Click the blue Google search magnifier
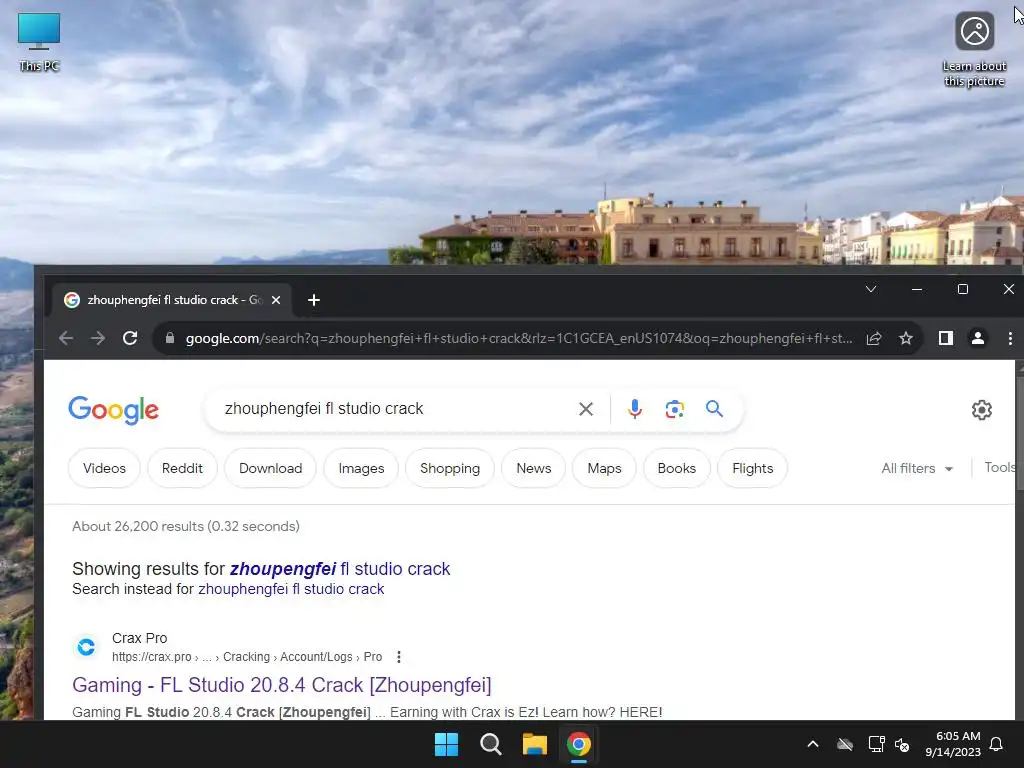The image size is (1024, 768). pos(714,409)
